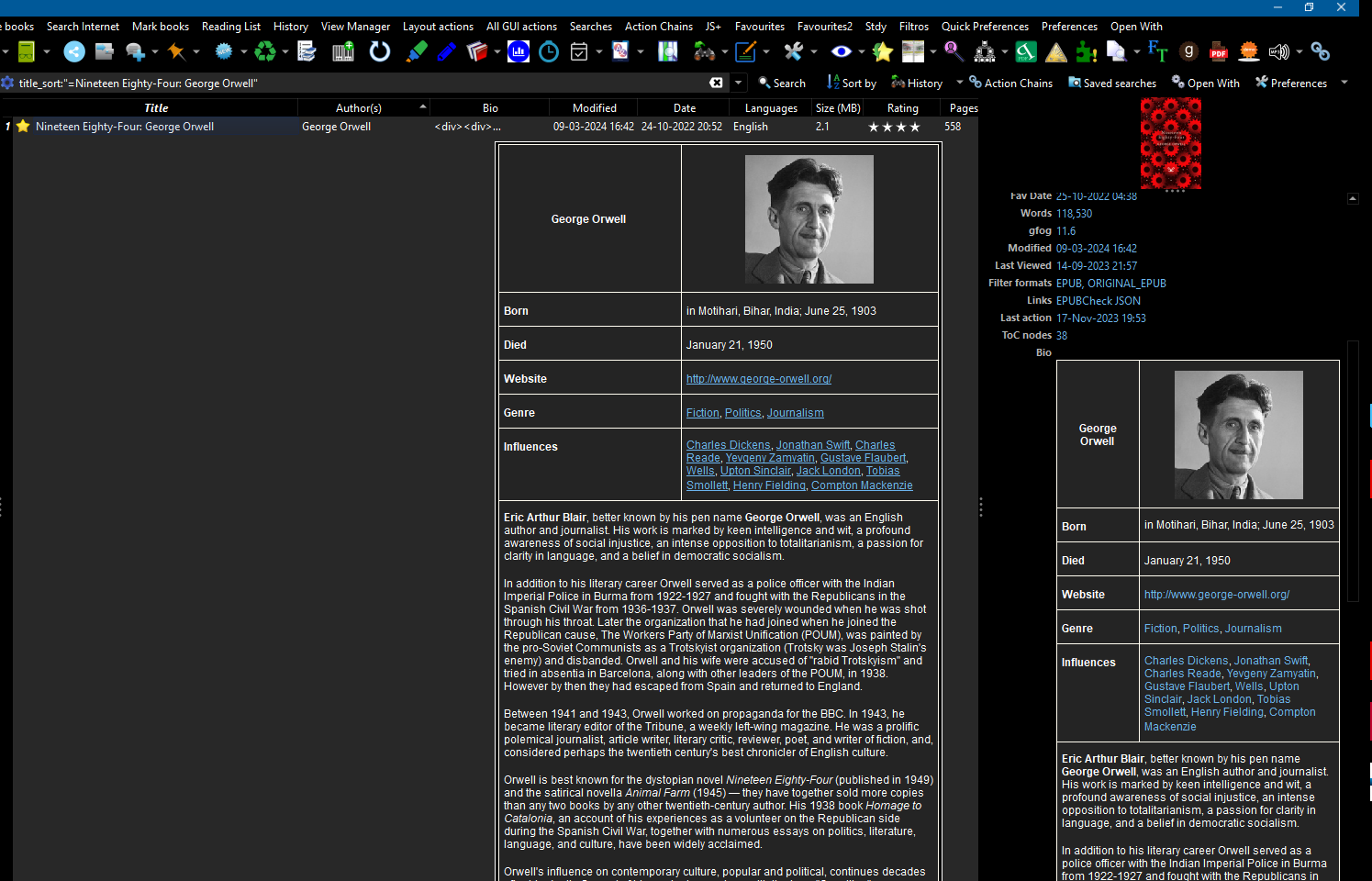Click the FT font tool icon
Viewport: 1372px width, 881px height.
tap(1158, 52)
